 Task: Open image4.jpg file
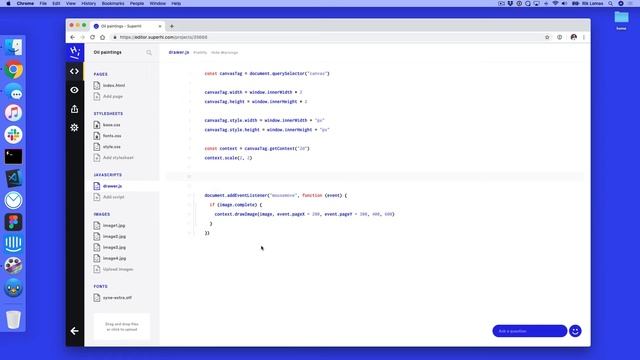[114, 258]
